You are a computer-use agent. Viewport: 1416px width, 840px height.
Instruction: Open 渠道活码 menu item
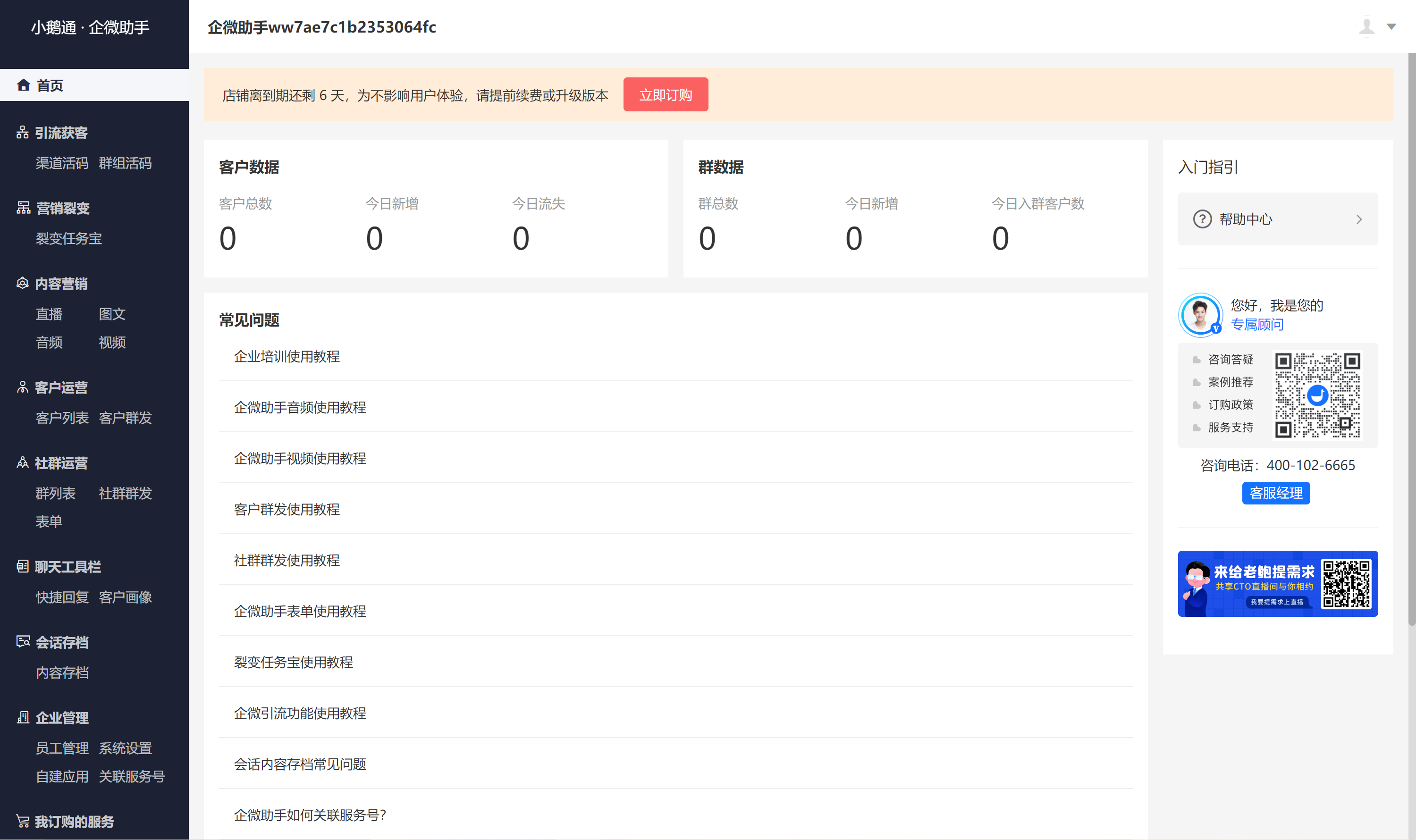[62, 163]
